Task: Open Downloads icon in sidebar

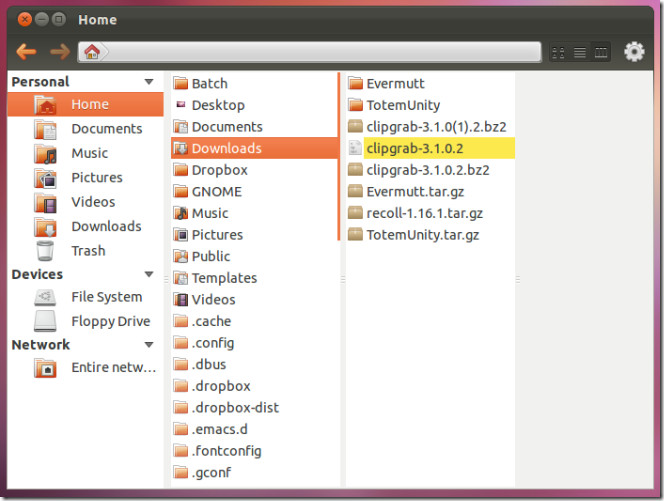Action: pyautogui.click(x=45, y=227)
